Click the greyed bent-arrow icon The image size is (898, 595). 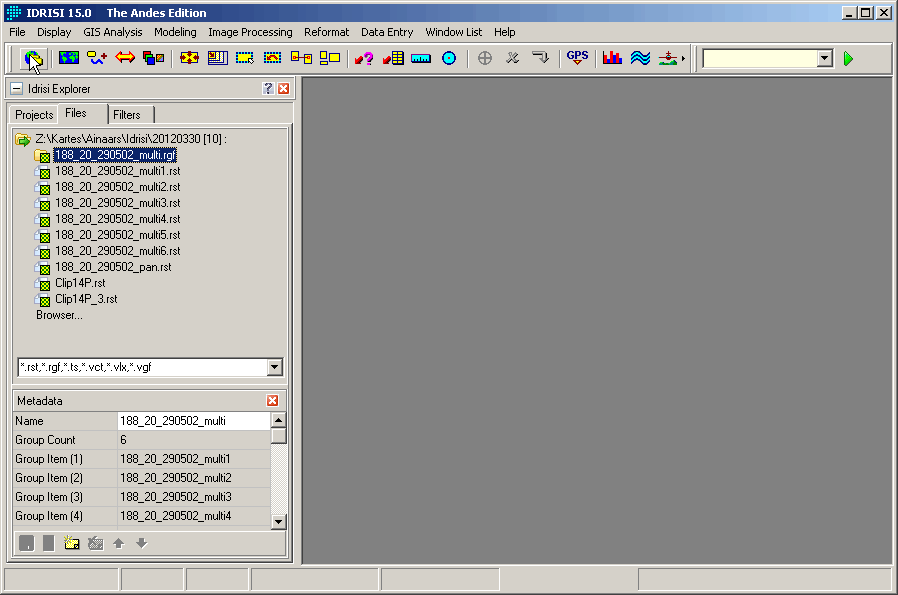point(541,58)
